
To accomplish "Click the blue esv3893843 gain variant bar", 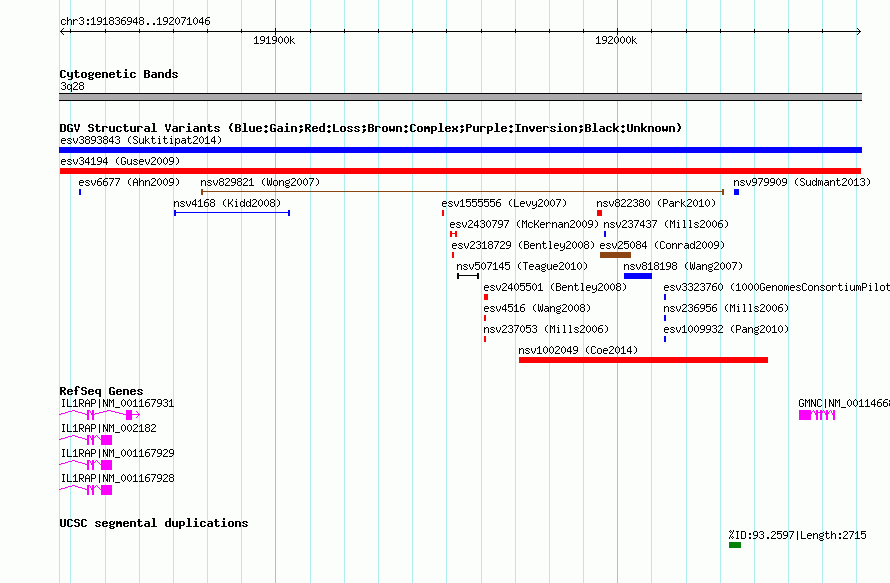I will tap(460, 150).
